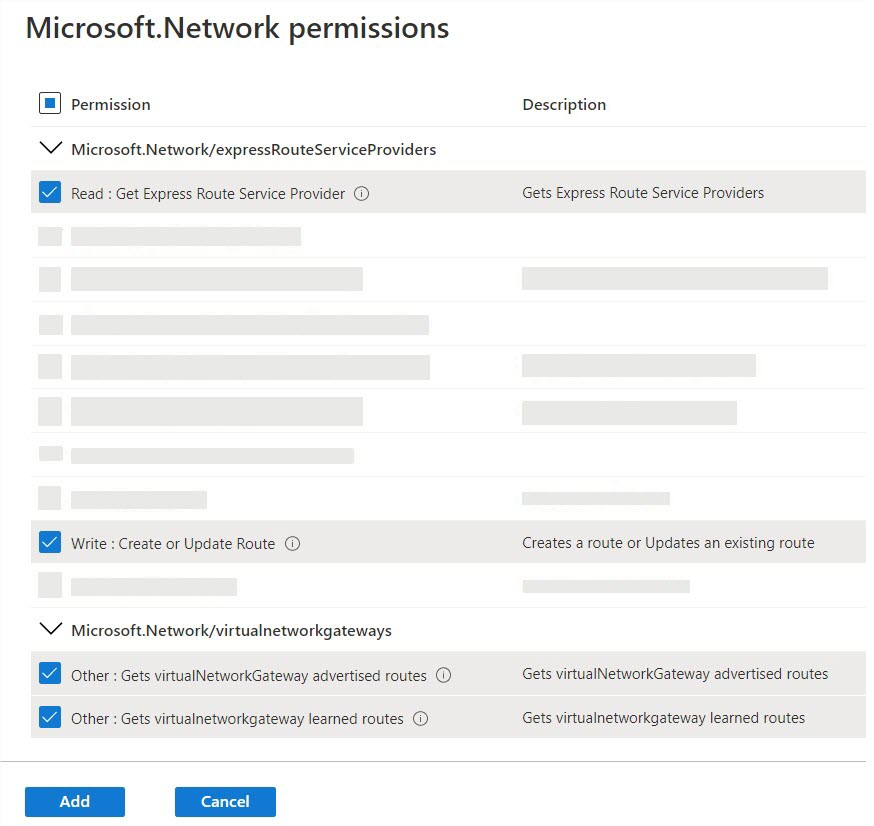The height and width of the screenshot is (826, 874).
Task: Uncheck Read: Get Express Route Service Provider checkbox
Action: [x=50, y=192]
